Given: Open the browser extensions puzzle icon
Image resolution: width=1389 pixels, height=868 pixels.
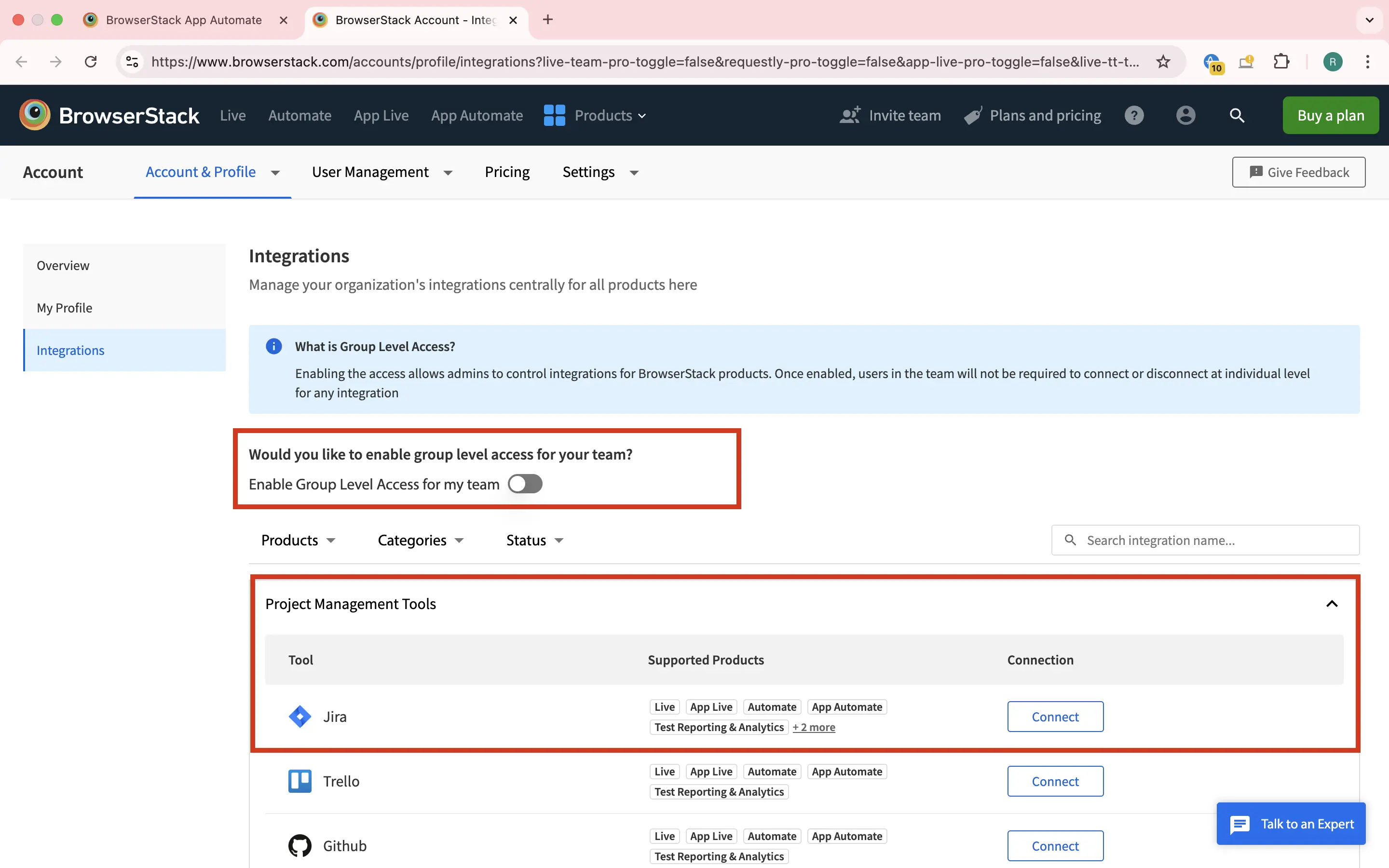Looking at the screenshot, I should tap(1281, 61).
